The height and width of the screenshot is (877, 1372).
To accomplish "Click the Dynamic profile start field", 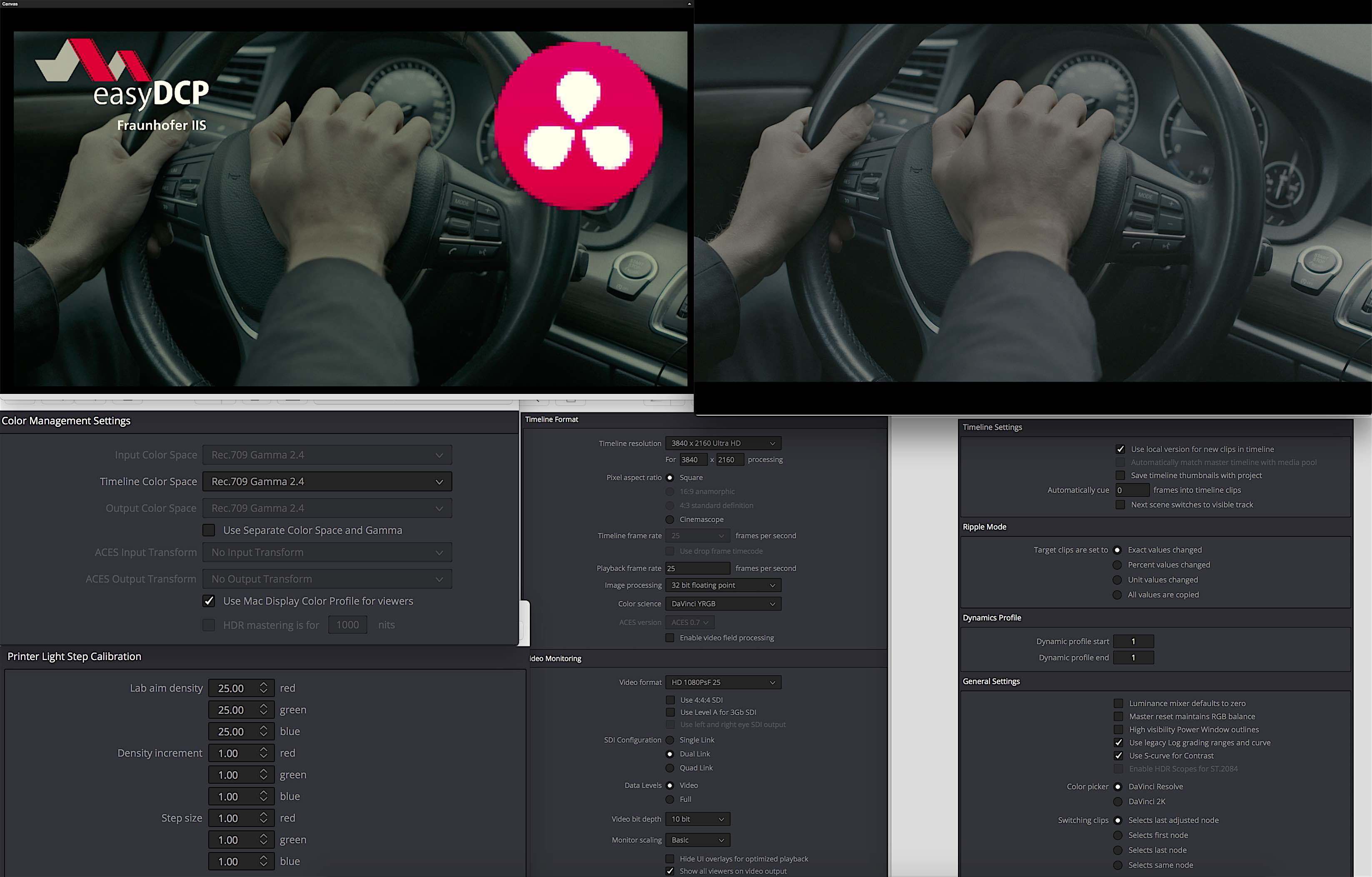I will [1134, 641].
